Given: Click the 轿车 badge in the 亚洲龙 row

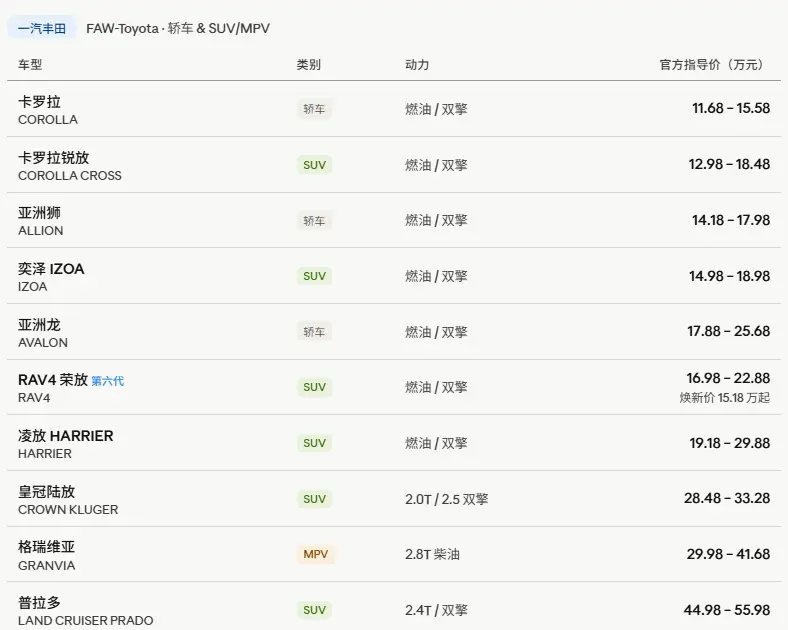Looking at the screenshot, I should click(314, 332).
